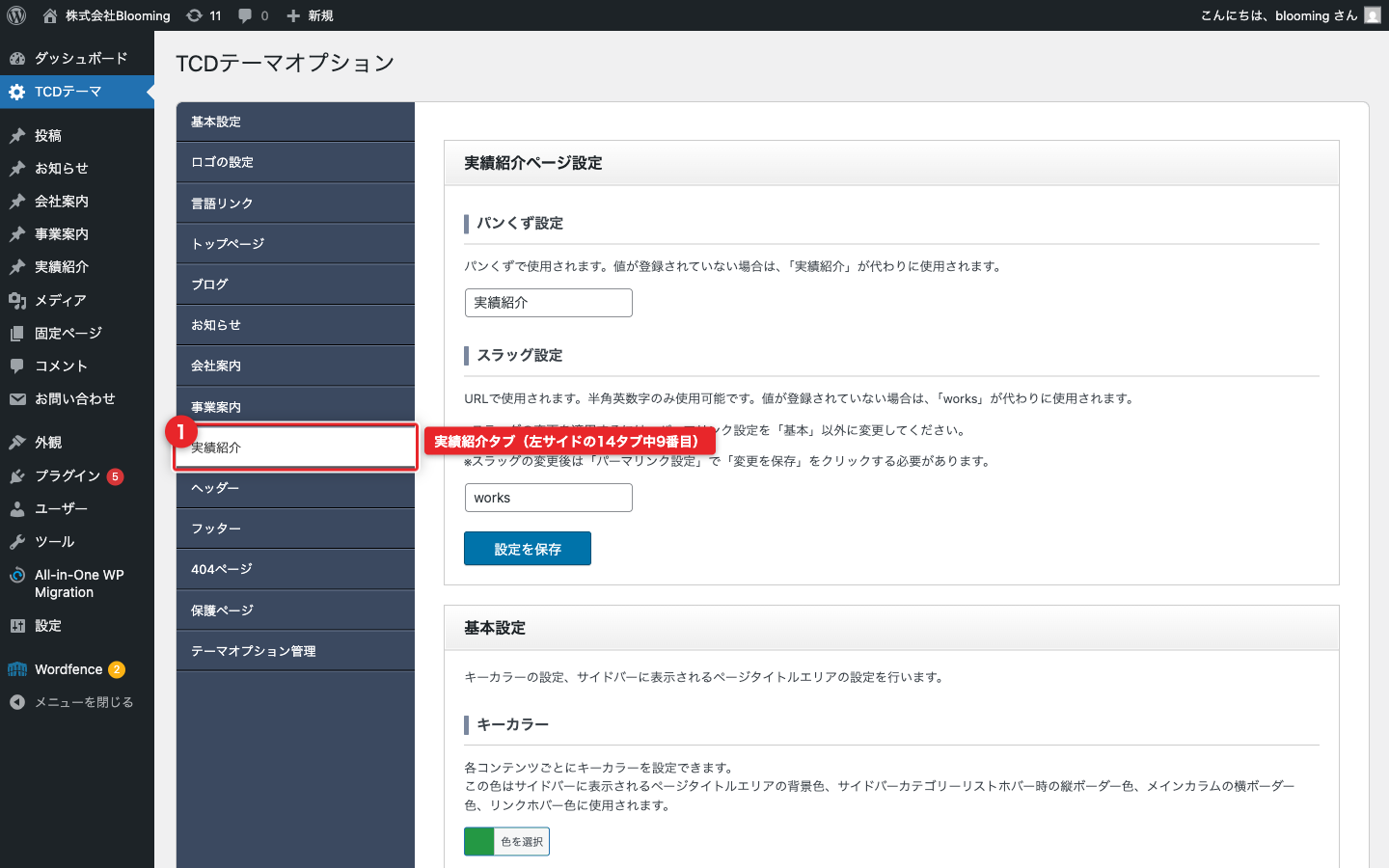
Task: Open the プラグイン menu with 5 badge
Action: [x=77, y=476]
